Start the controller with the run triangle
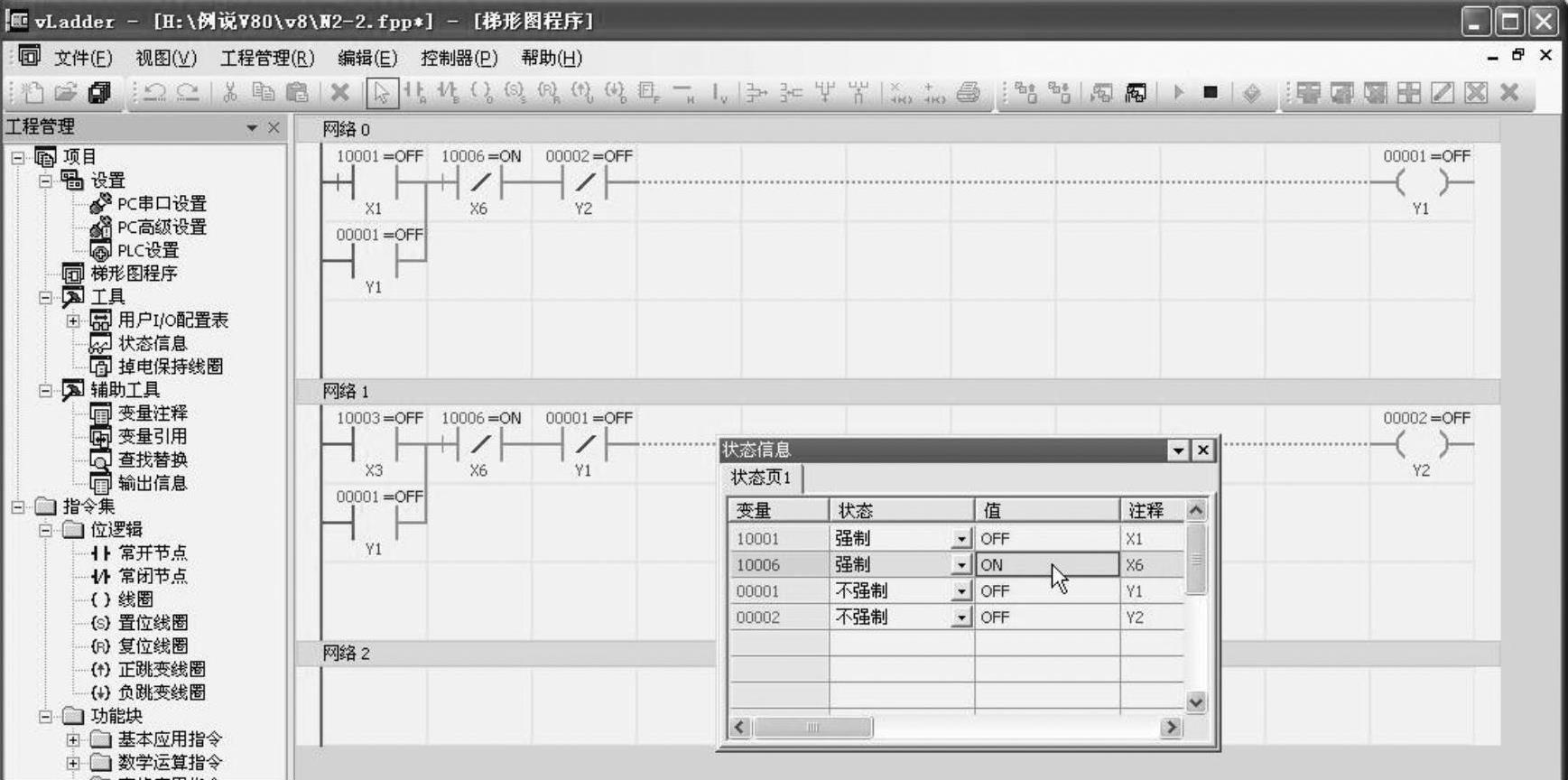1568x780 pixels. click(x=1178, y=92)
